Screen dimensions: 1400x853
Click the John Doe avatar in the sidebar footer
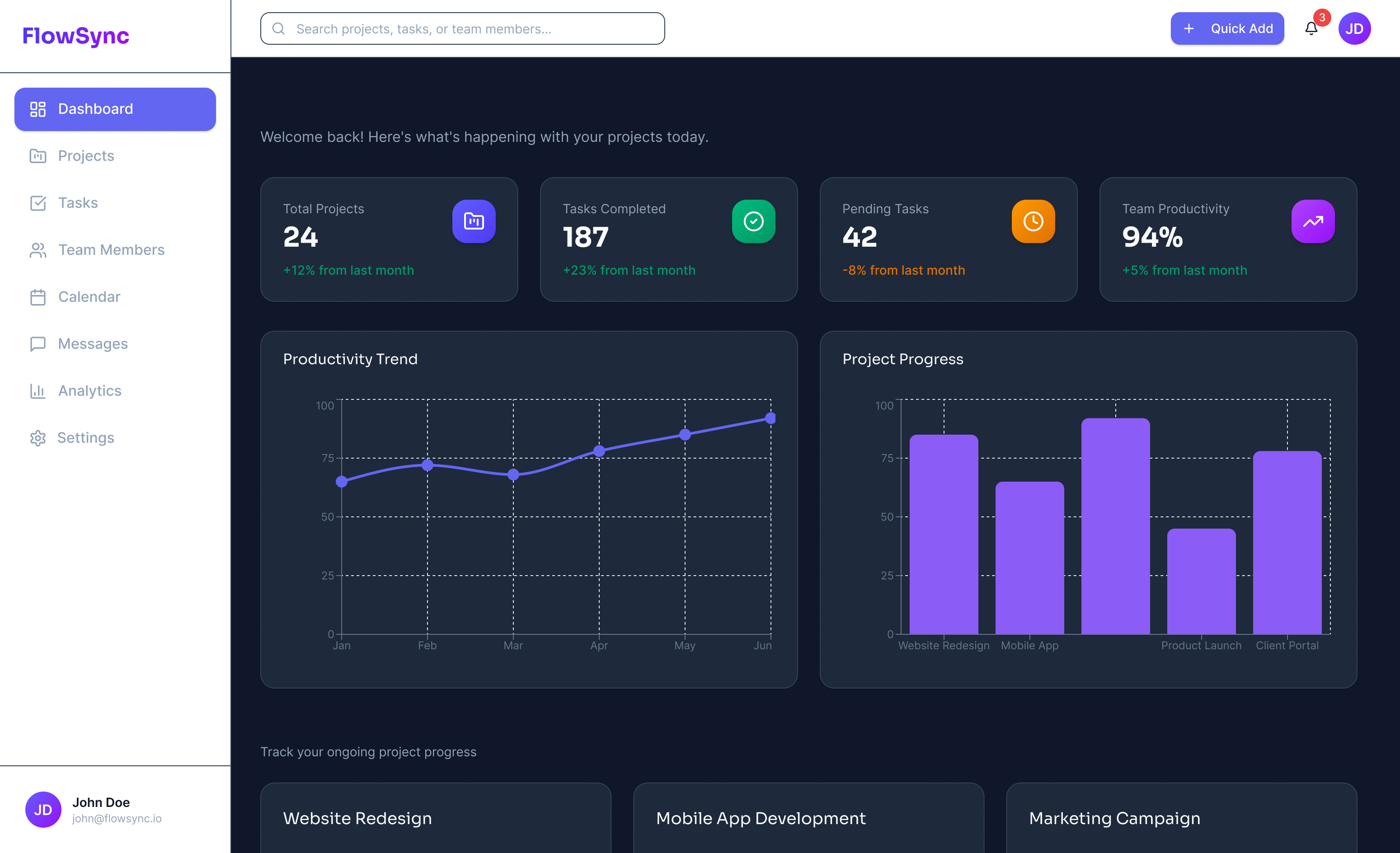pos(43,810)
